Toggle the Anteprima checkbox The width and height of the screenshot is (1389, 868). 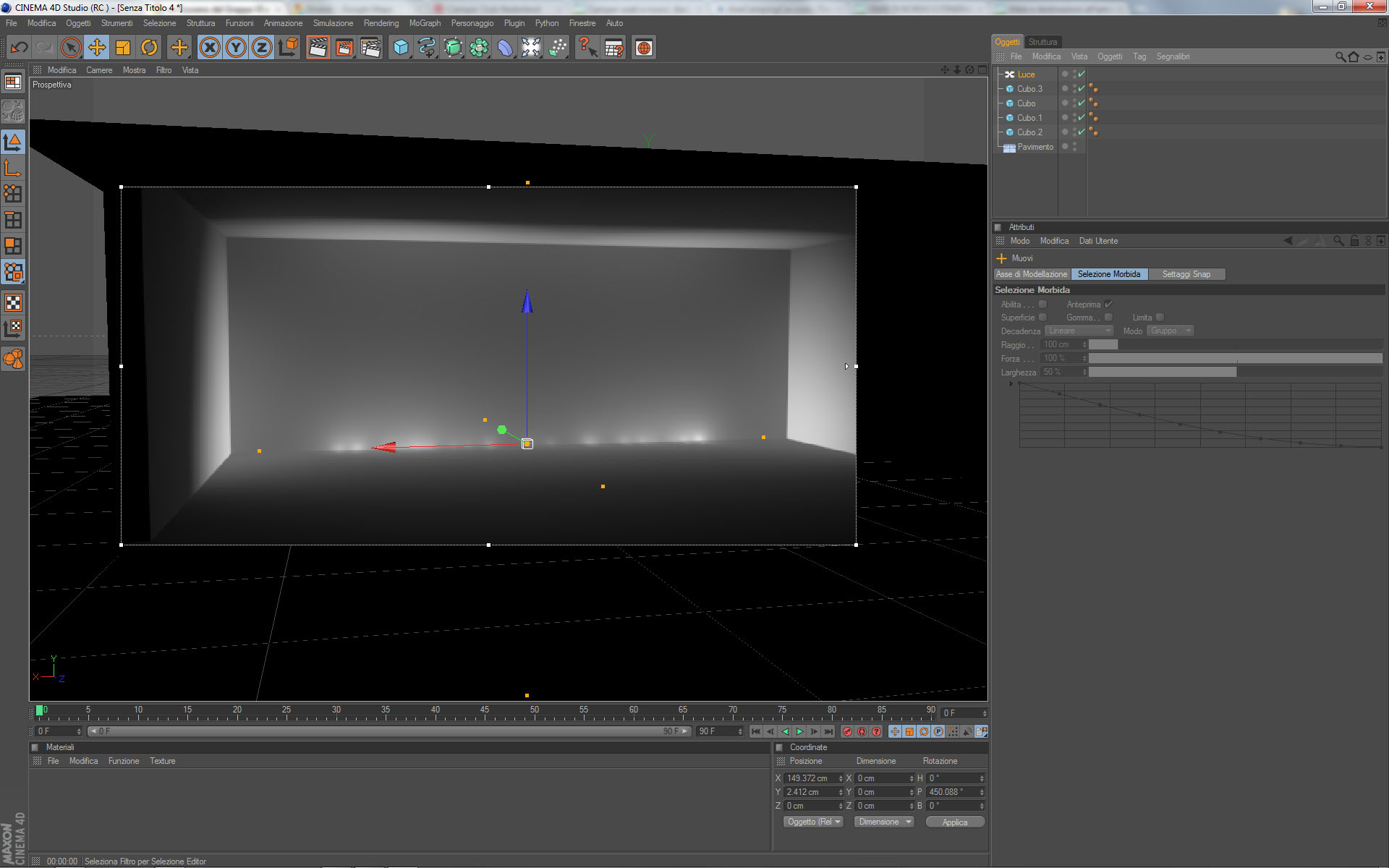click(x=1108, y=304)
